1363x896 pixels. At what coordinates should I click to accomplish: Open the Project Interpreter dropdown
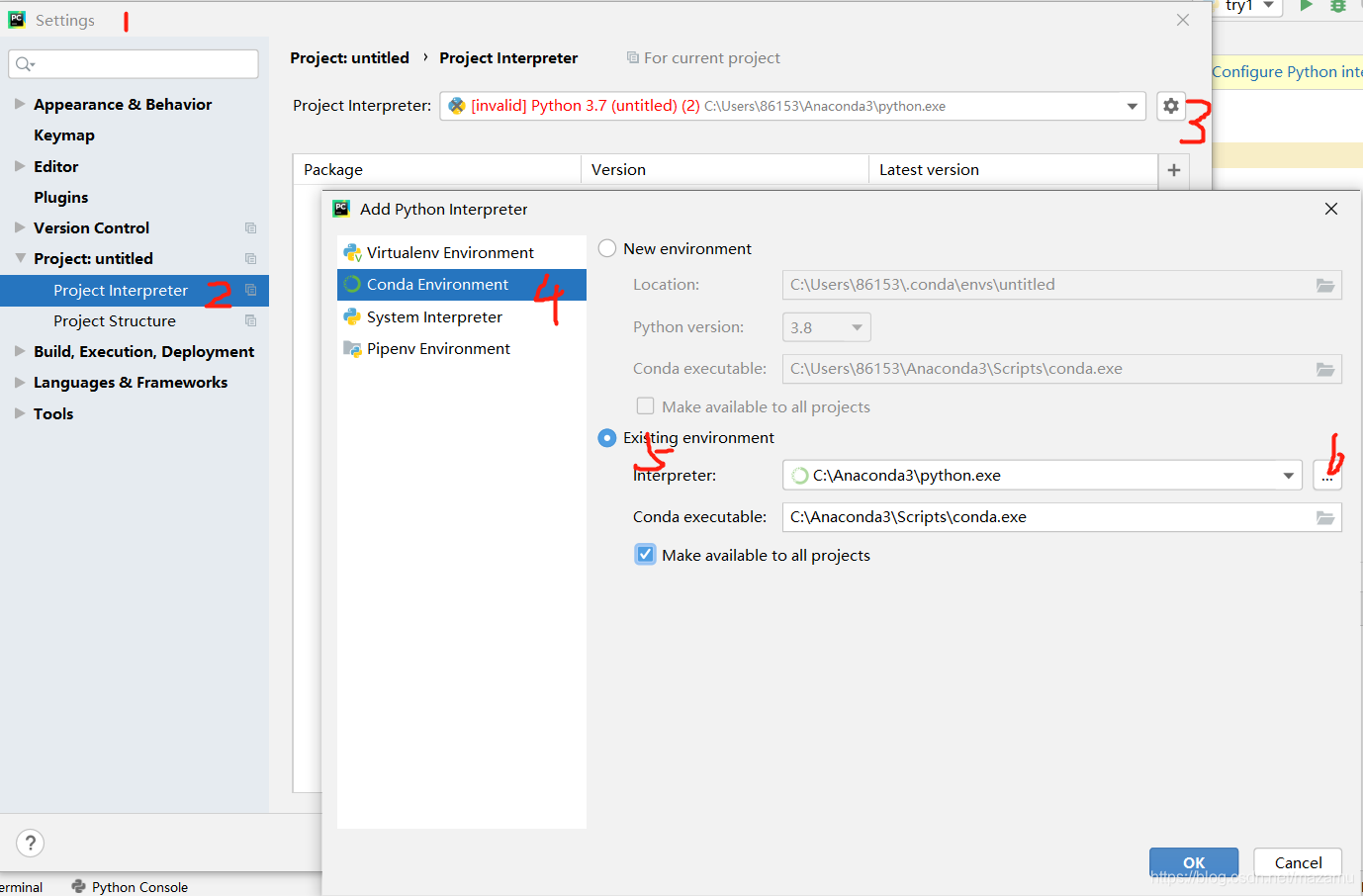(1133, 106)
